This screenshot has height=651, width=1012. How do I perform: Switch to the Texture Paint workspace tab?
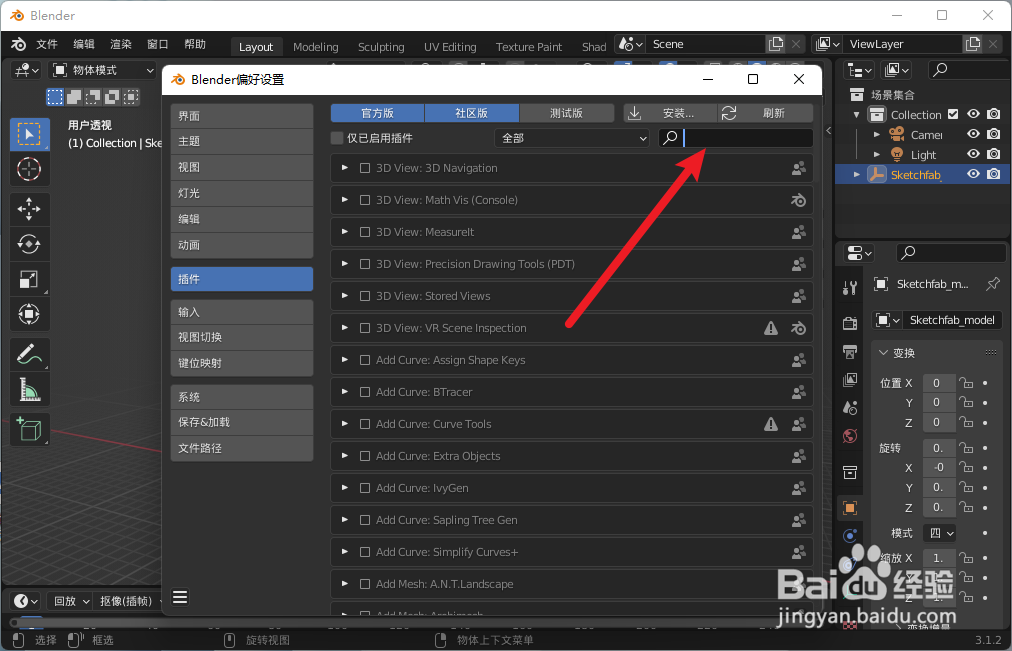(529, 46)
